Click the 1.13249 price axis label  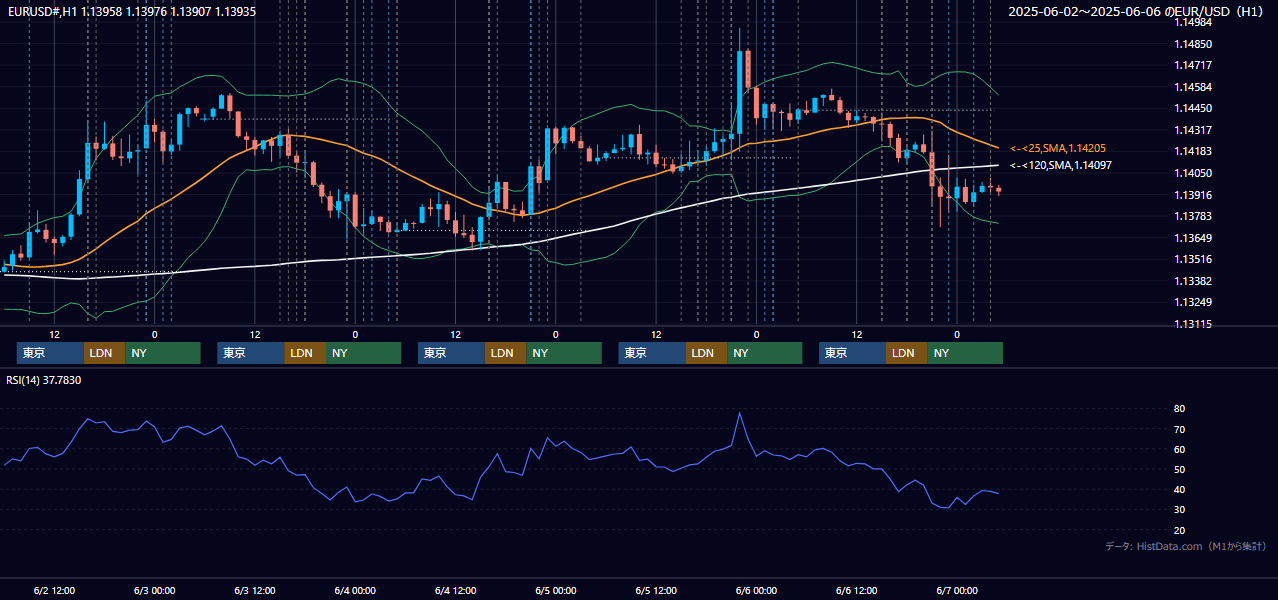click(x=1193, y=302)
